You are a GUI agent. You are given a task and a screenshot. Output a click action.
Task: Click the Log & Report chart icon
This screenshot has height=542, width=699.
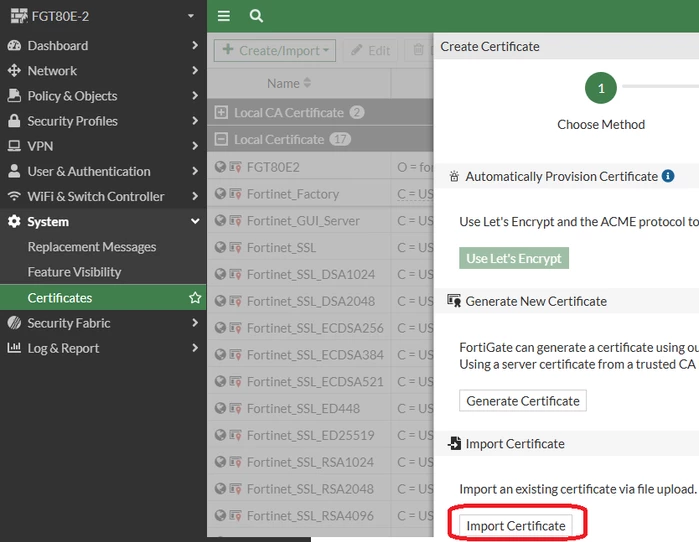click(x=14, y=348)
